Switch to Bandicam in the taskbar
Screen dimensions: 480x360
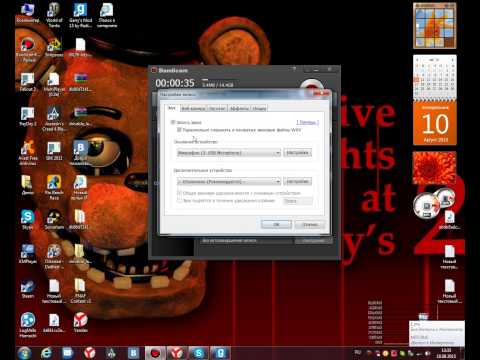(155, 353)
